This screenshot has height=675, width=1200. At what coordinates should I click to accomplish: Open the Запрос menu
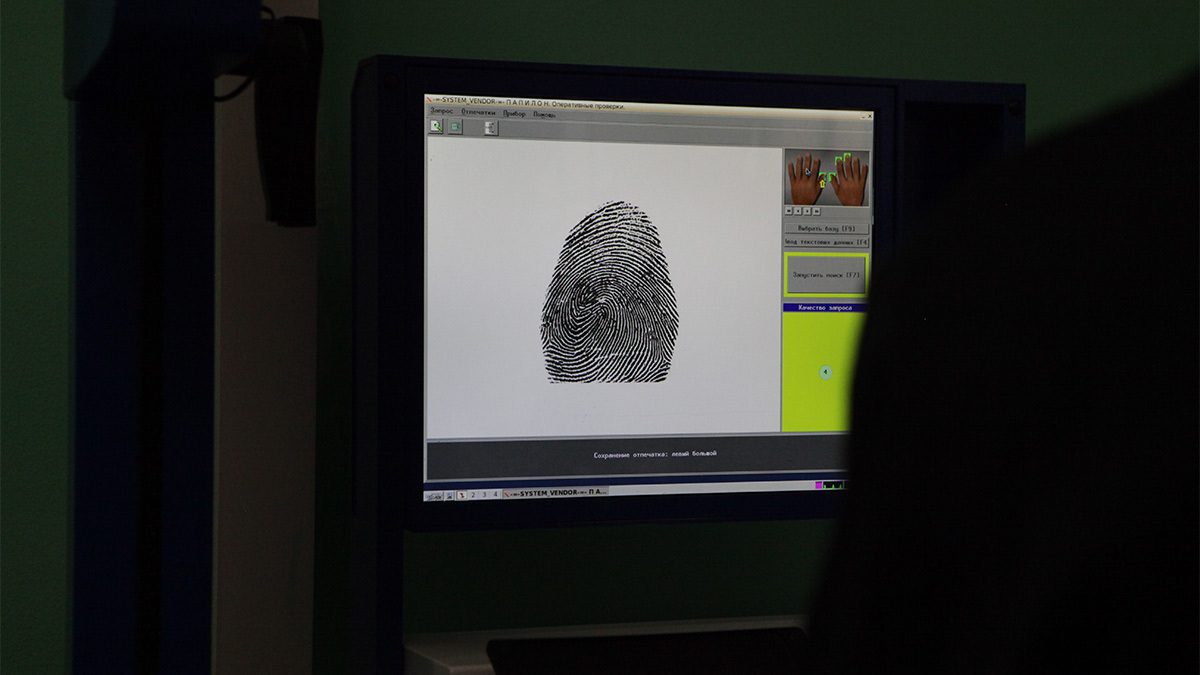click(x=441, y=113)
